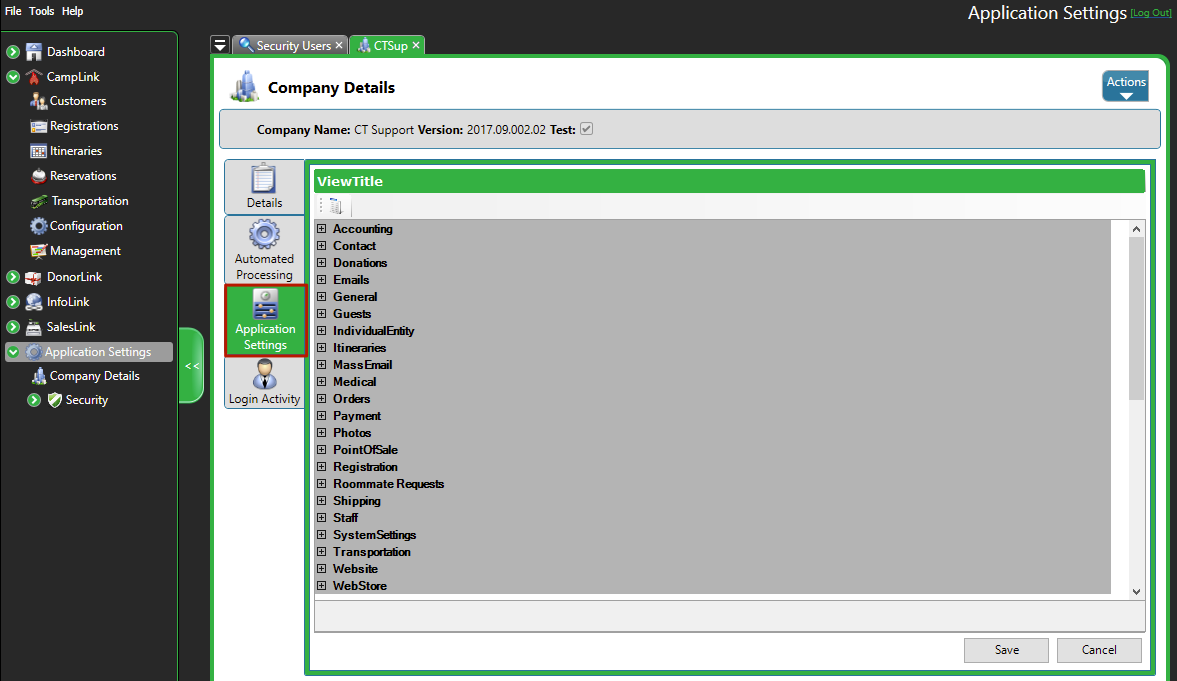This screenshot has width=1177, height=681.
Task: Collapse the sidebar with the << handle
Action: tap(191, 366)
